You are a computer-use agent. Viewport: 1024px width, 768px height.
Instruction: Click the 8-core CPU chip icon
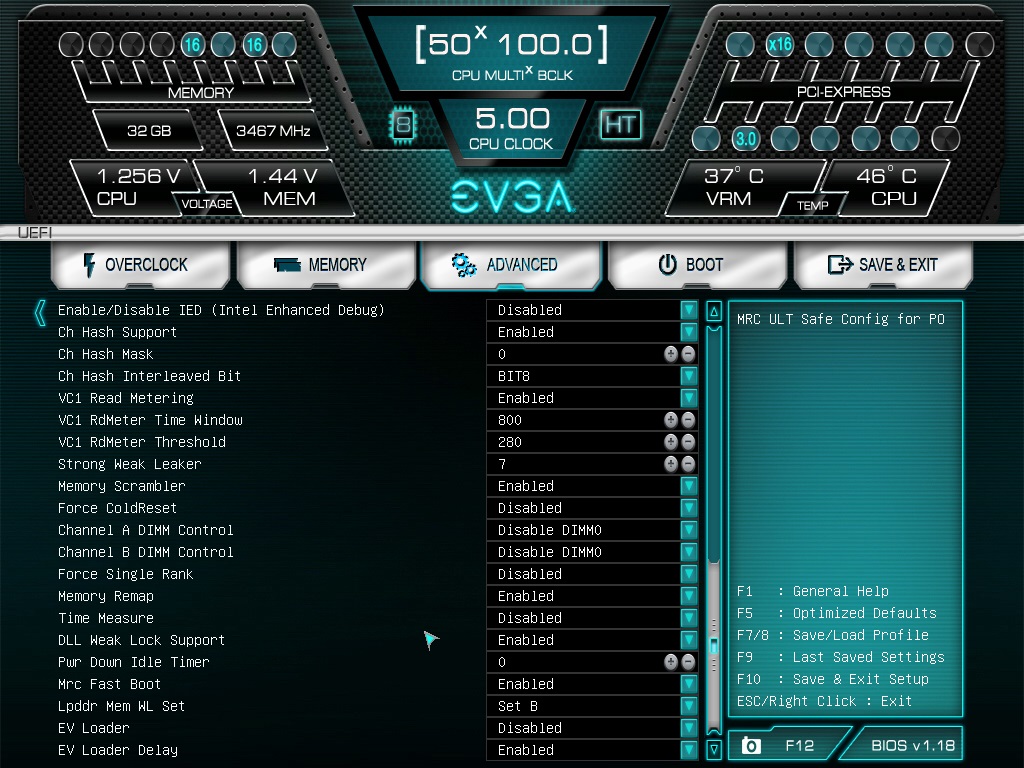point(403,124)
